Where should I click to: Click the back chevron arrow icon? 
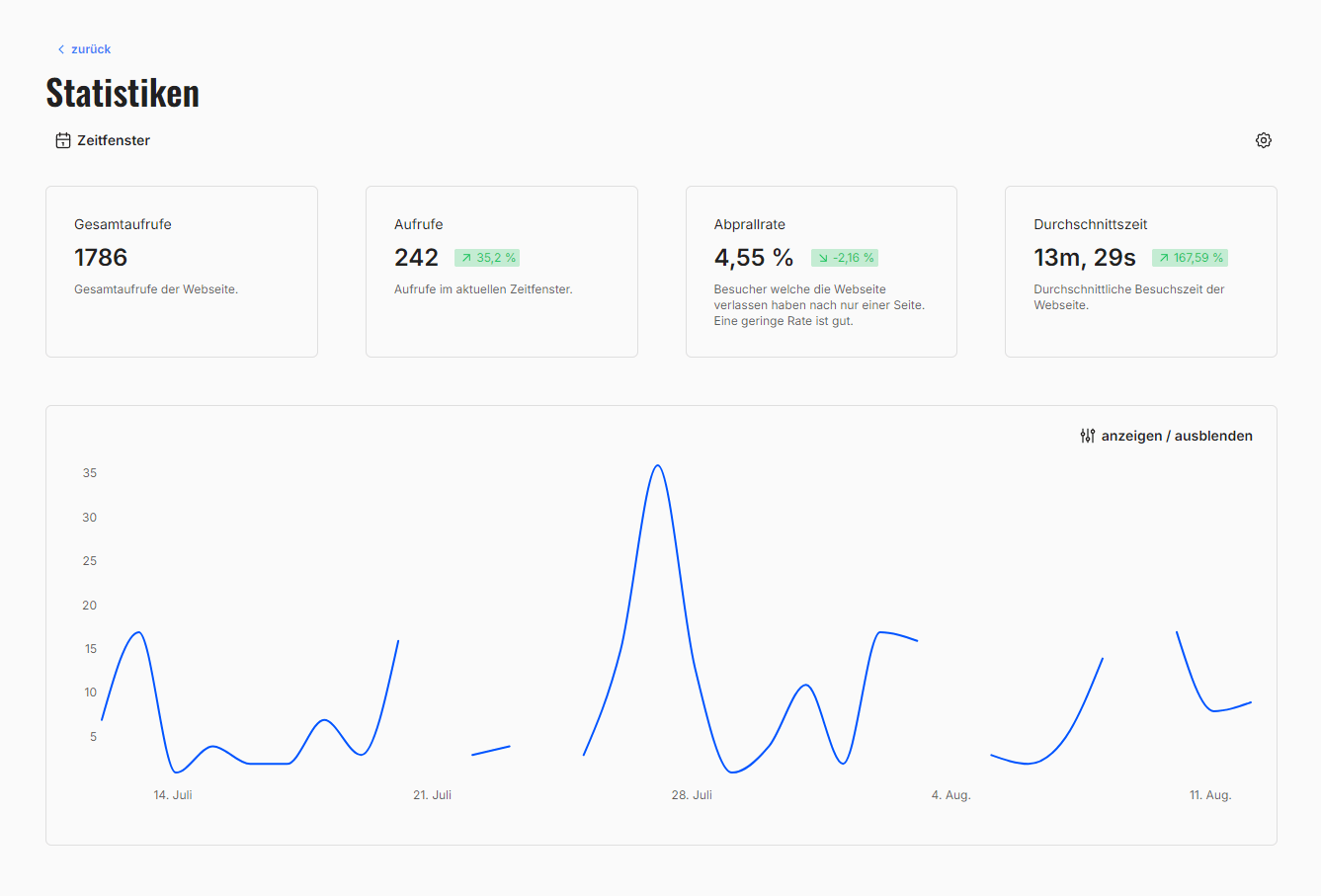tap(61, 49)
